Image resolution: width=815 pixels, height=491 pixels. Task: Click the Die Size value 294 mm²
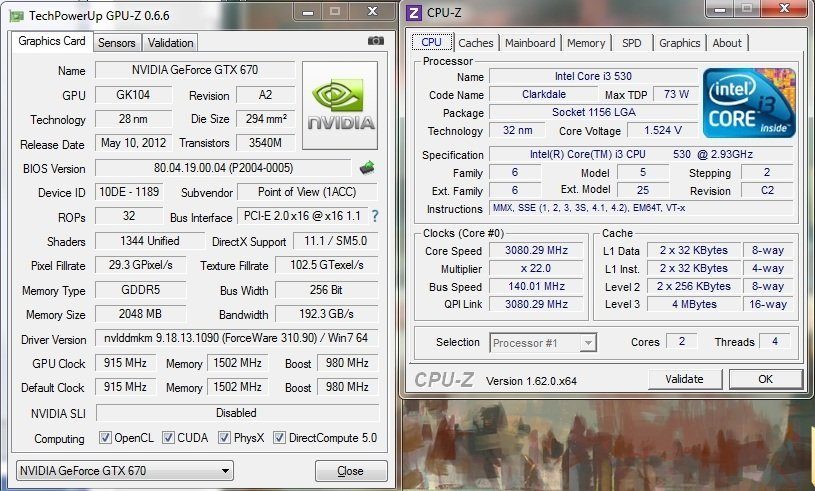[x=265, y=118]
